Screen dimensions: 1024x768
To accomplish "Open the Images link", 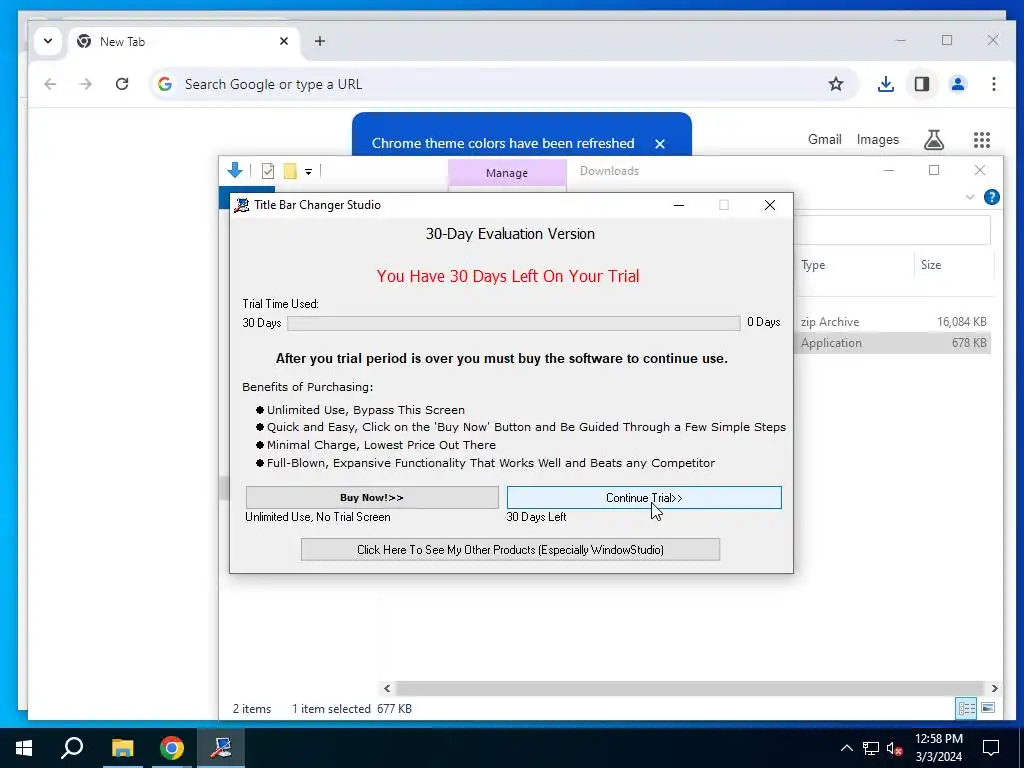I will pos(877,140).
